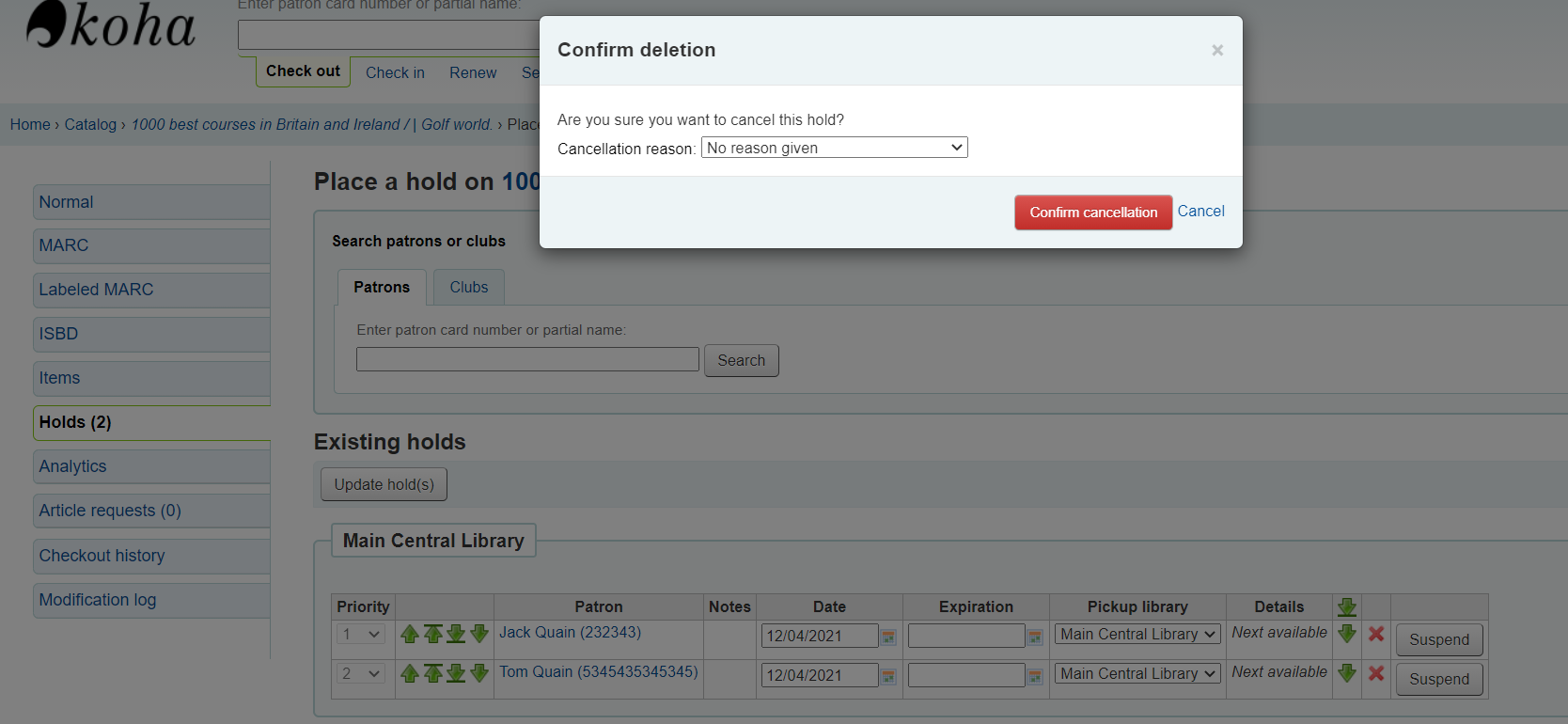
Task: Suspend Jack Quain's hold
Action: click(1439, 639)
